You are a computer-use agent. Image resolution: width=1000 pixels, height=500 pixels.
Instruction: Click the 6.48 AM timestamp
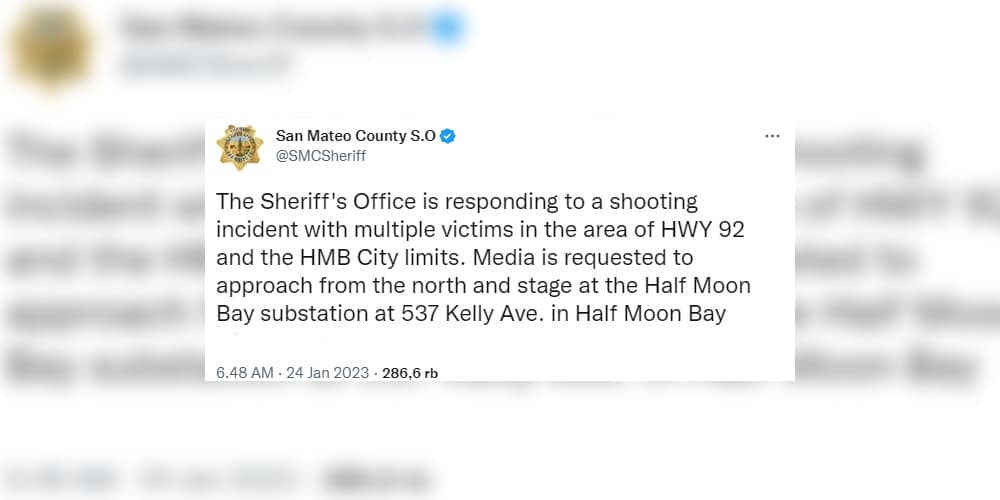tap(245, 373)
